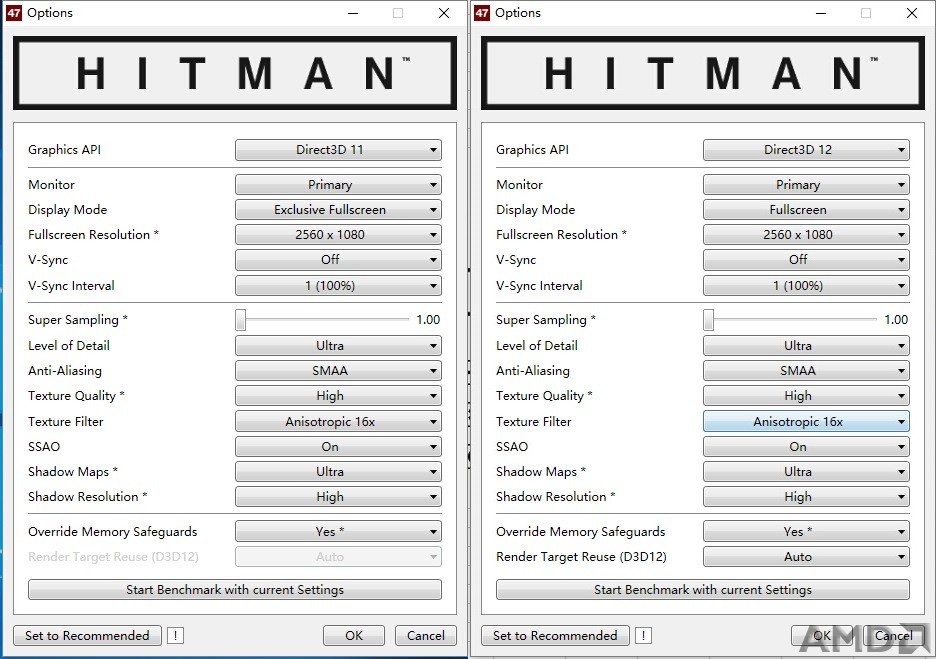936x659 pixels.
Task: Open Fullscreen Resolution dropdown in left window
Action: 338,235
